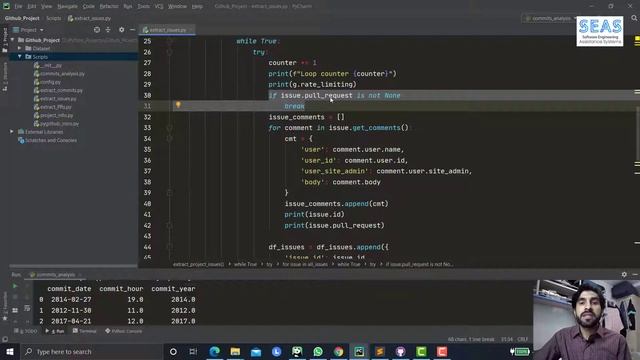Toggle fold marker at line 33 for loop
This screenshot has width=640, height=360.
(169, 128)
